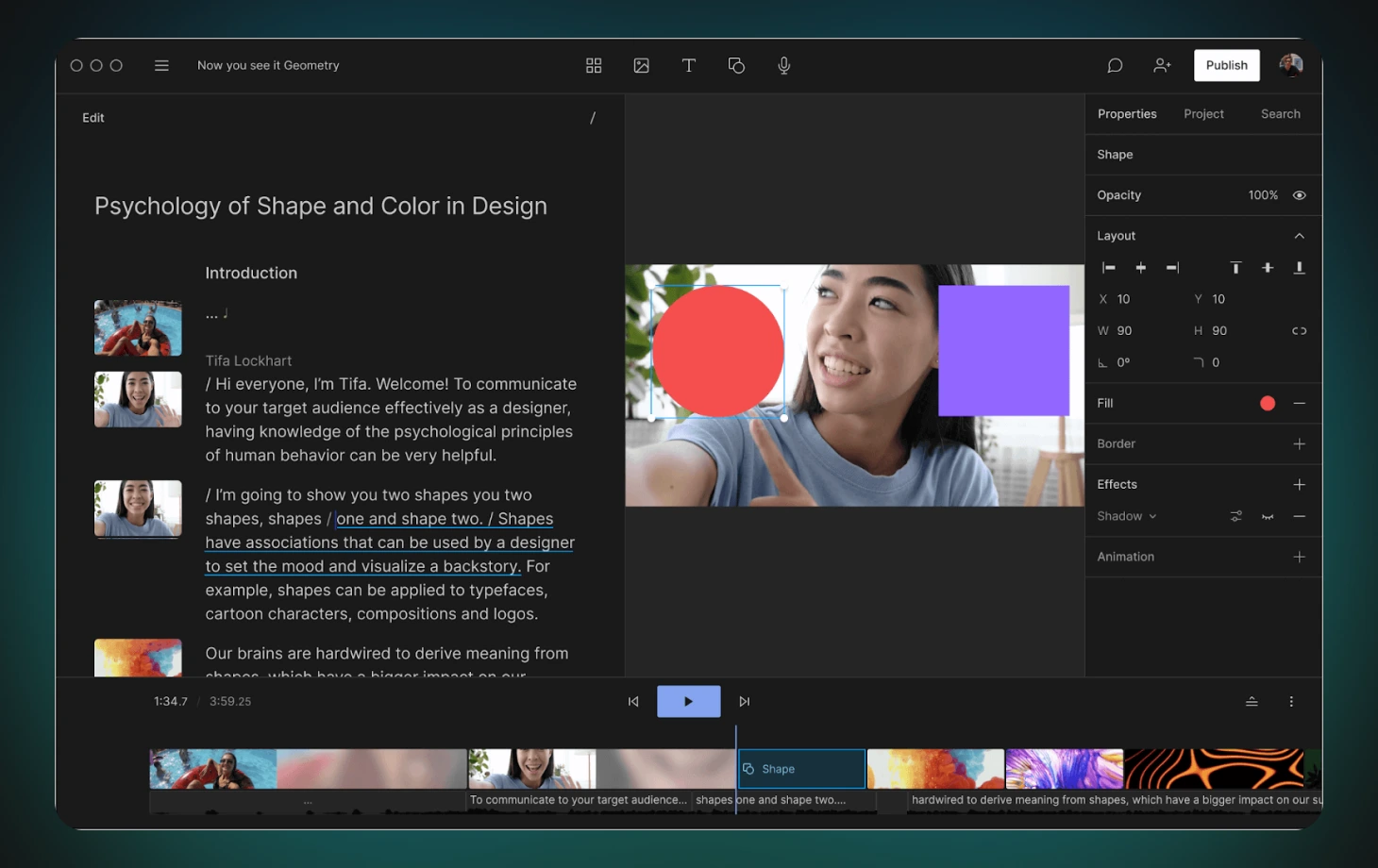Remove the Fill with minus icon

coord(1300,404)
